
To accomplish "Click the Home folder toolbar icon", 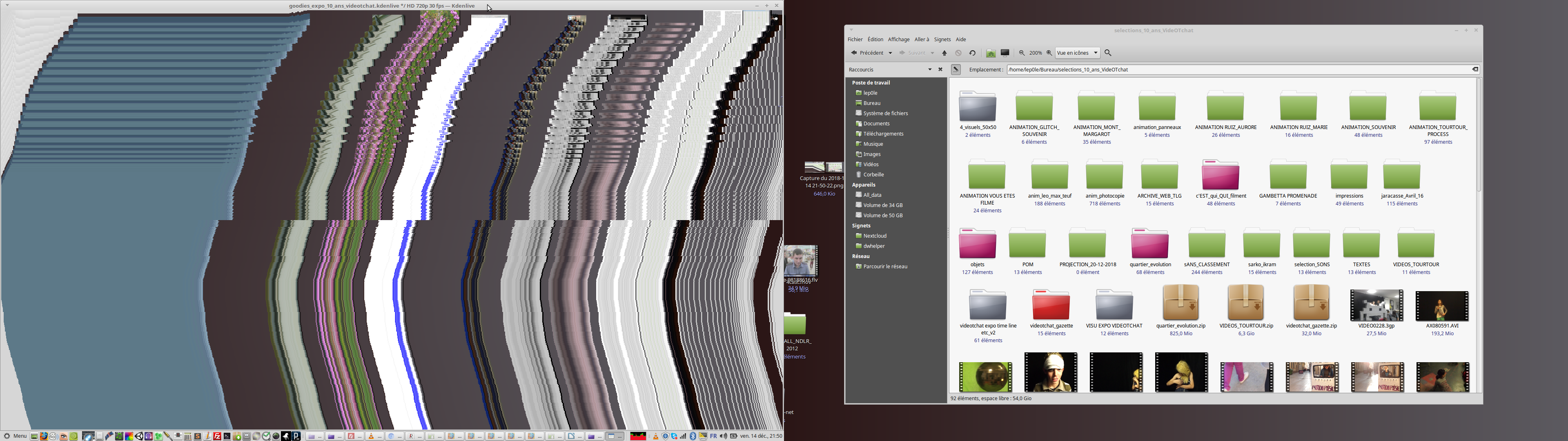I will (x=991, y=53).
